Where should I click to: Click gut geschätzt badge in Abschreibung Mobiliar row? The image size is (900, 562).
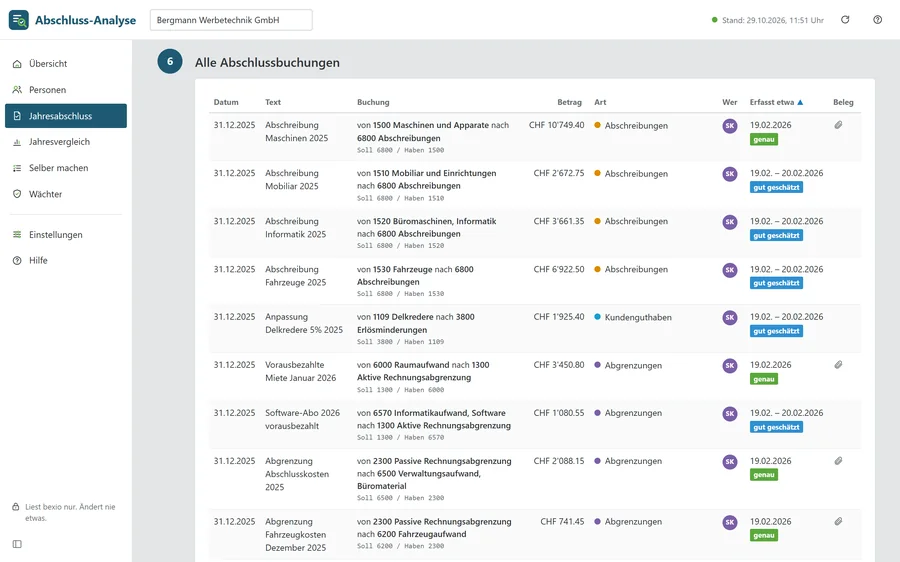pyautogui.click(x=776, y=187)
